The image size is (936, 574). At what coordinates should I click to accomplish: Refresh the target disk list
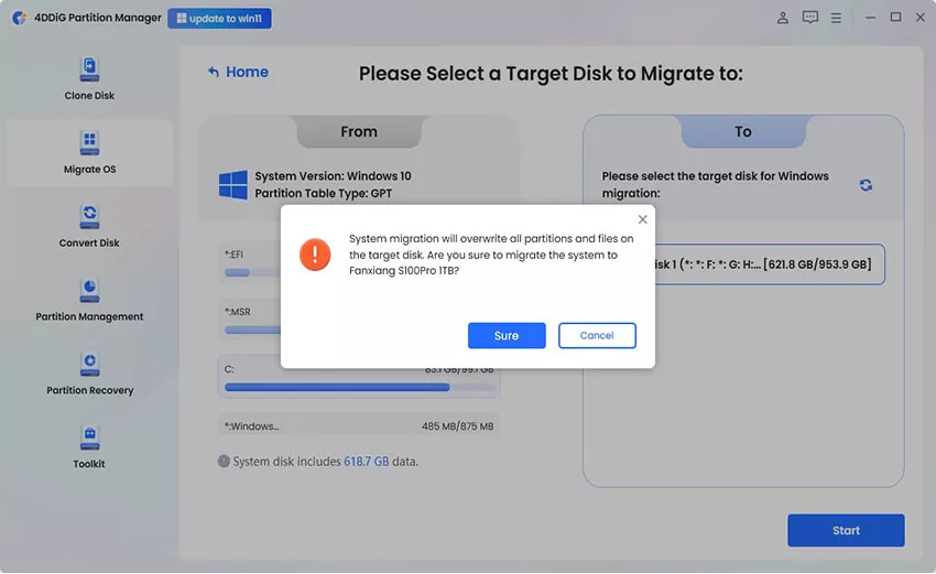tap(866, 185)
